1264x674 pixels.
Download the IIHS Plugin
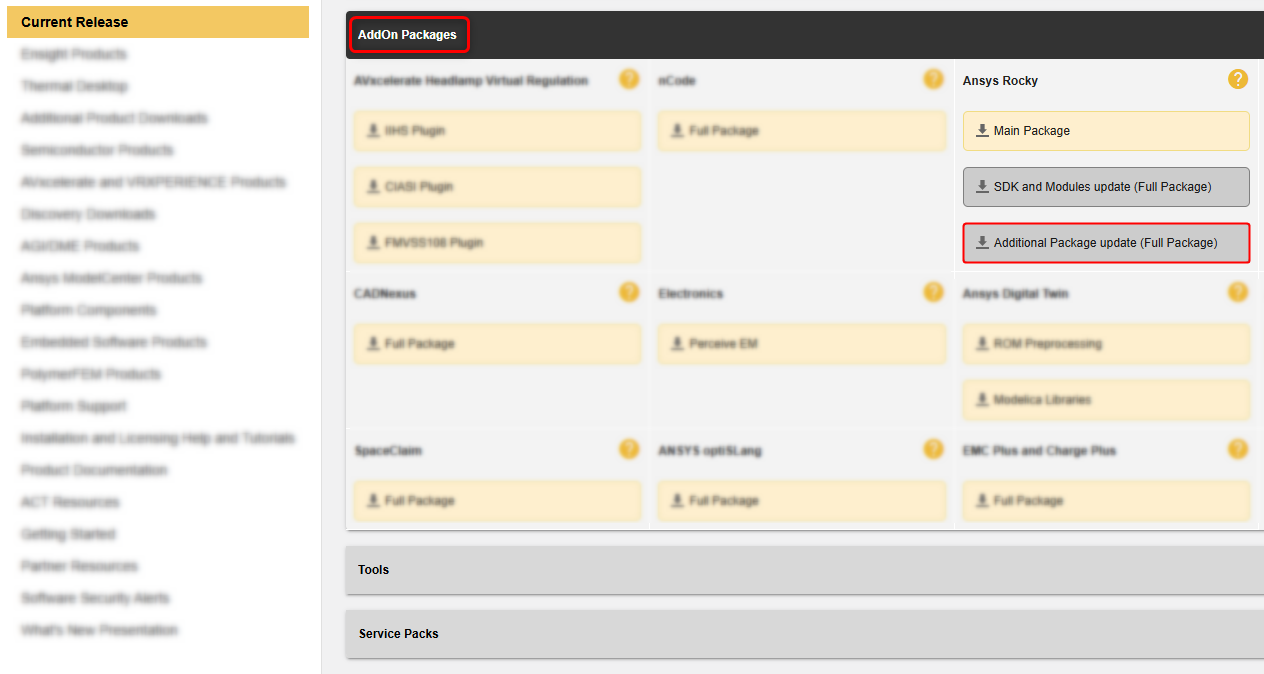(x=497, y=131)
